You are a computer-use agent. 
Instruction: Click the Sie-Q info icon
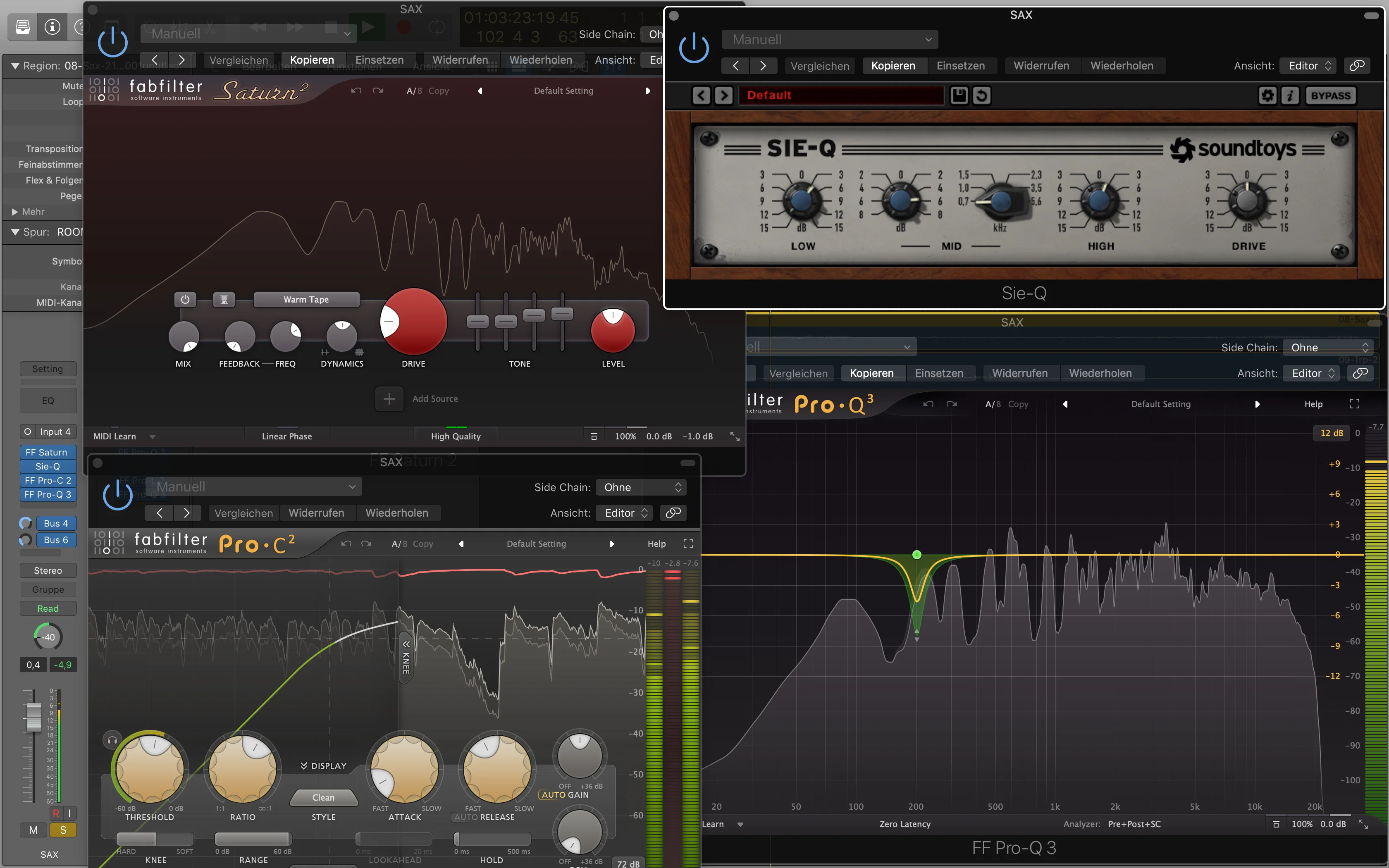tap(1290, 95)
